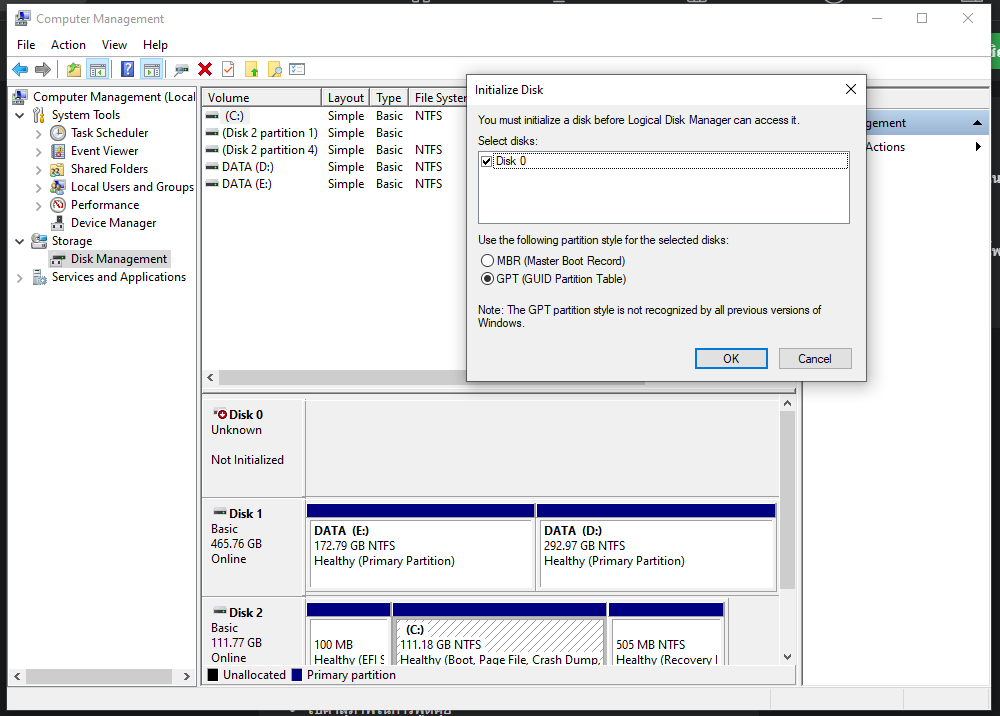This screenshot has width=1000, height=716.
Task: Click the Task Scheduler clock icon
Action: [x=58, y=133]
